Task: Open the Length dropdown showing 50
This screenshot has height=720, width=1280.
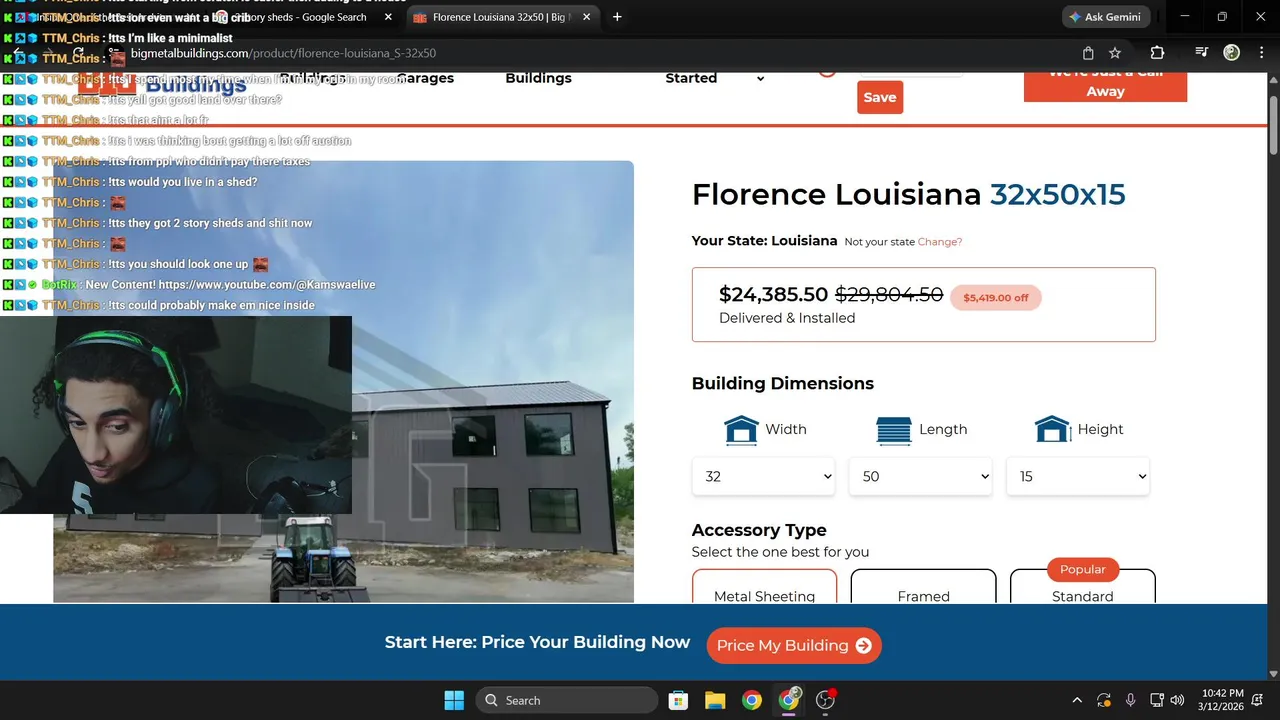Action: (x=920, y=476)
